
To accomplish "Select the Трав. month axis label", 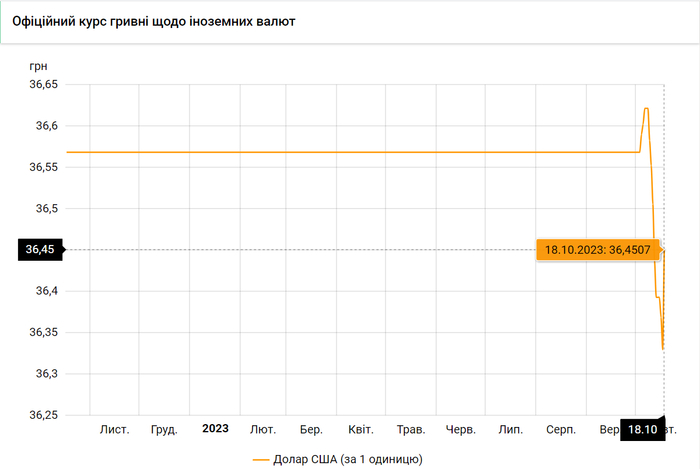I will click(x=411, y=429).
